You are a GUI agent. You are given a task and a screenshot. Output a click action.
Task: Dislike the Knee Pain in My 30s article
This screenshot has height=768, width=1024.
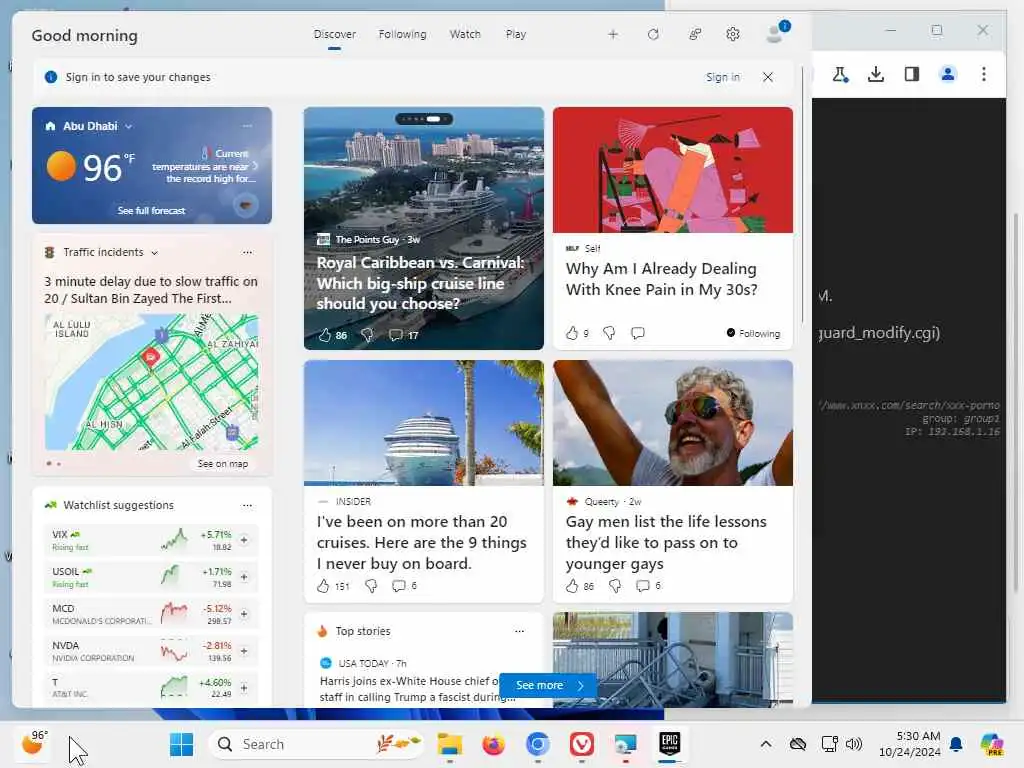point(609,333)
